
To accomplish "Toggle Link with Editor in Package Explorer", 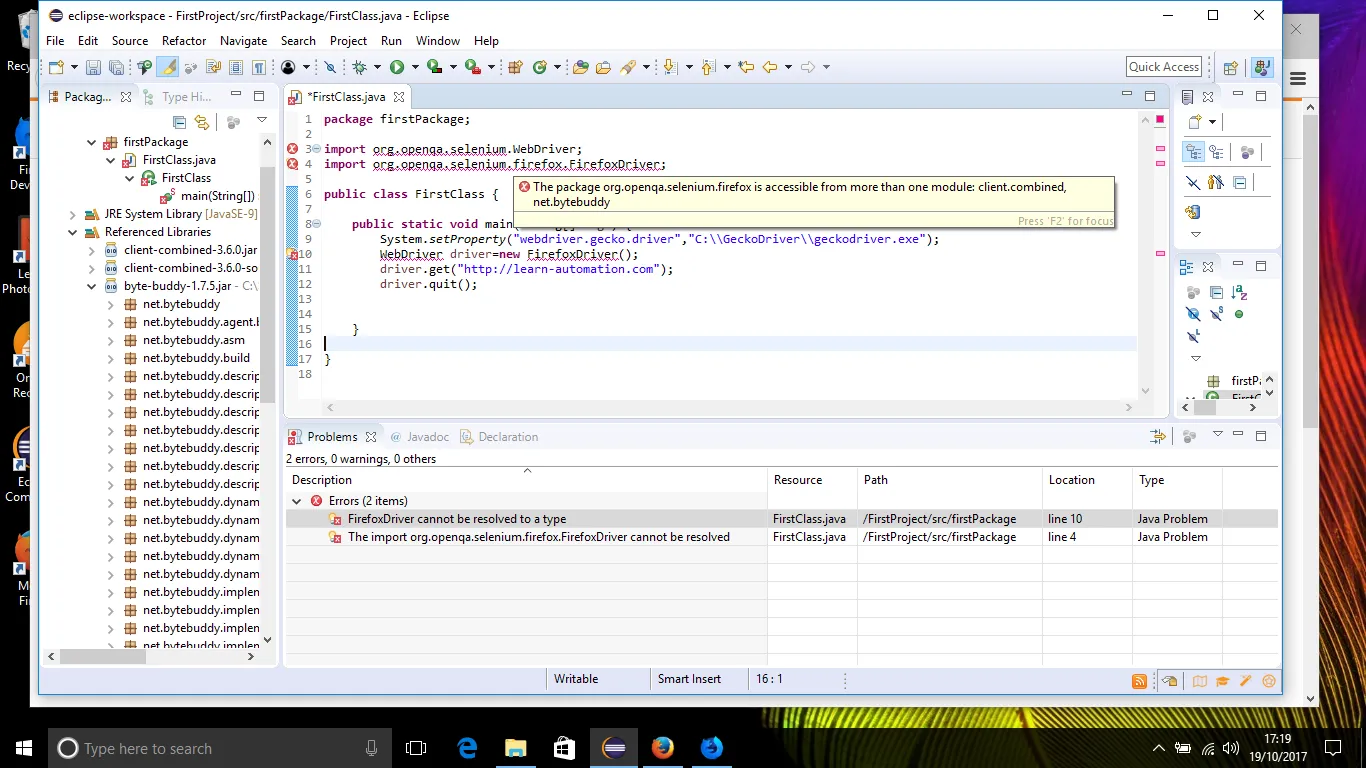I will [x=202, y=122].
